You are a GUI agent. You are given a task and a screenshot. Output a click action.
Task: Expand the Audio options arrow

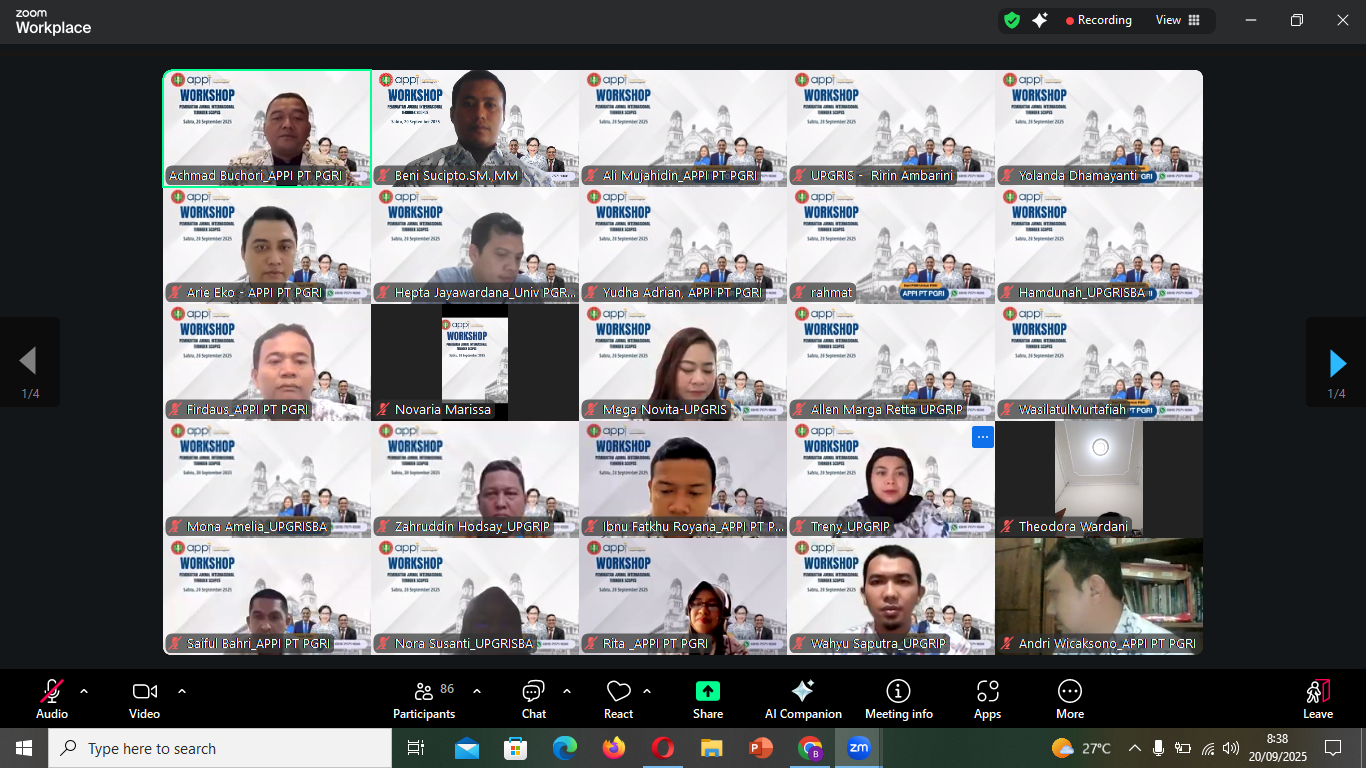click(84, 691)
